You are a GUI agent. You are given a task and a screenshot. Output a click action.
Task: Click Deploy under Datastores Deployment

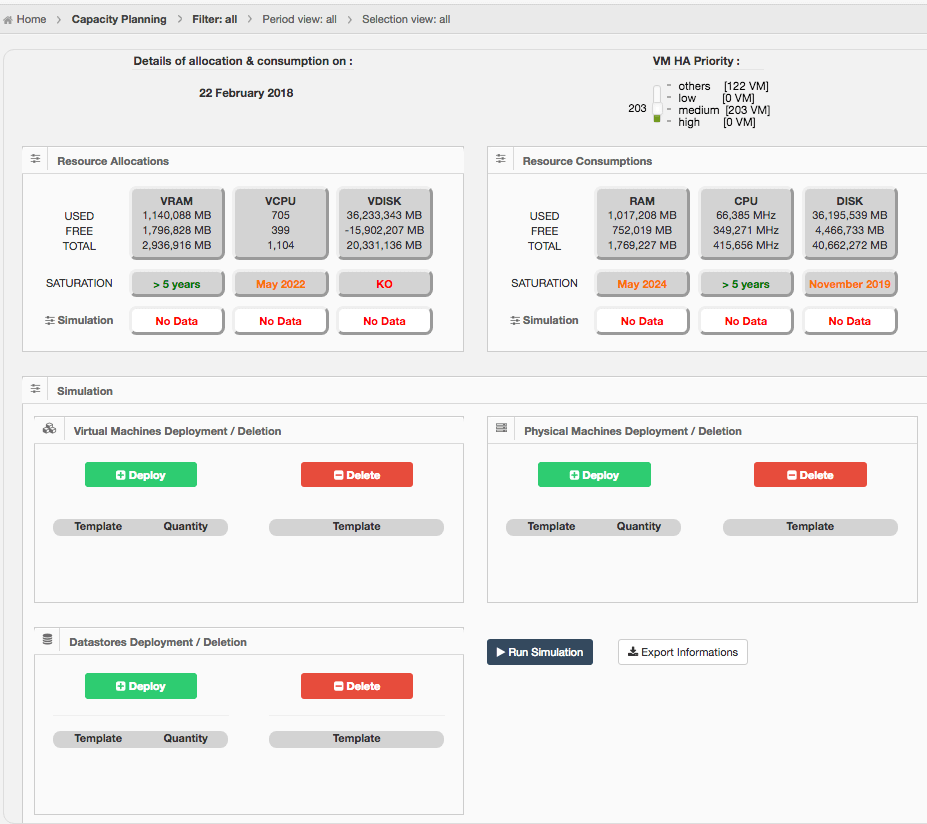click(x=141, y=686)
